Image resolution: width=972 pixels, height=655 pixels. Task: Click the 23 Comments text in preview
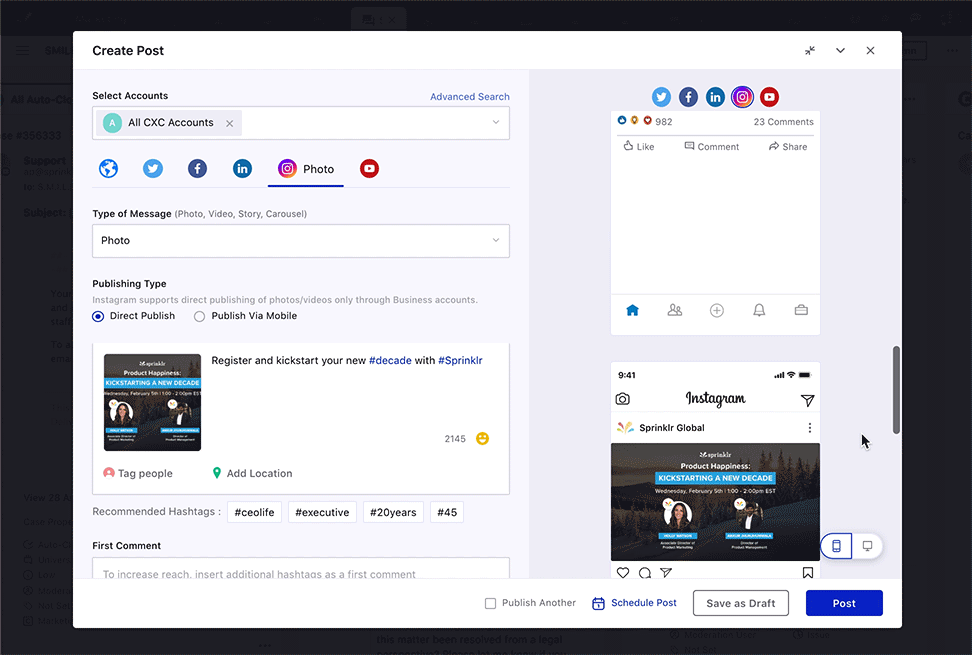(784, 122)
